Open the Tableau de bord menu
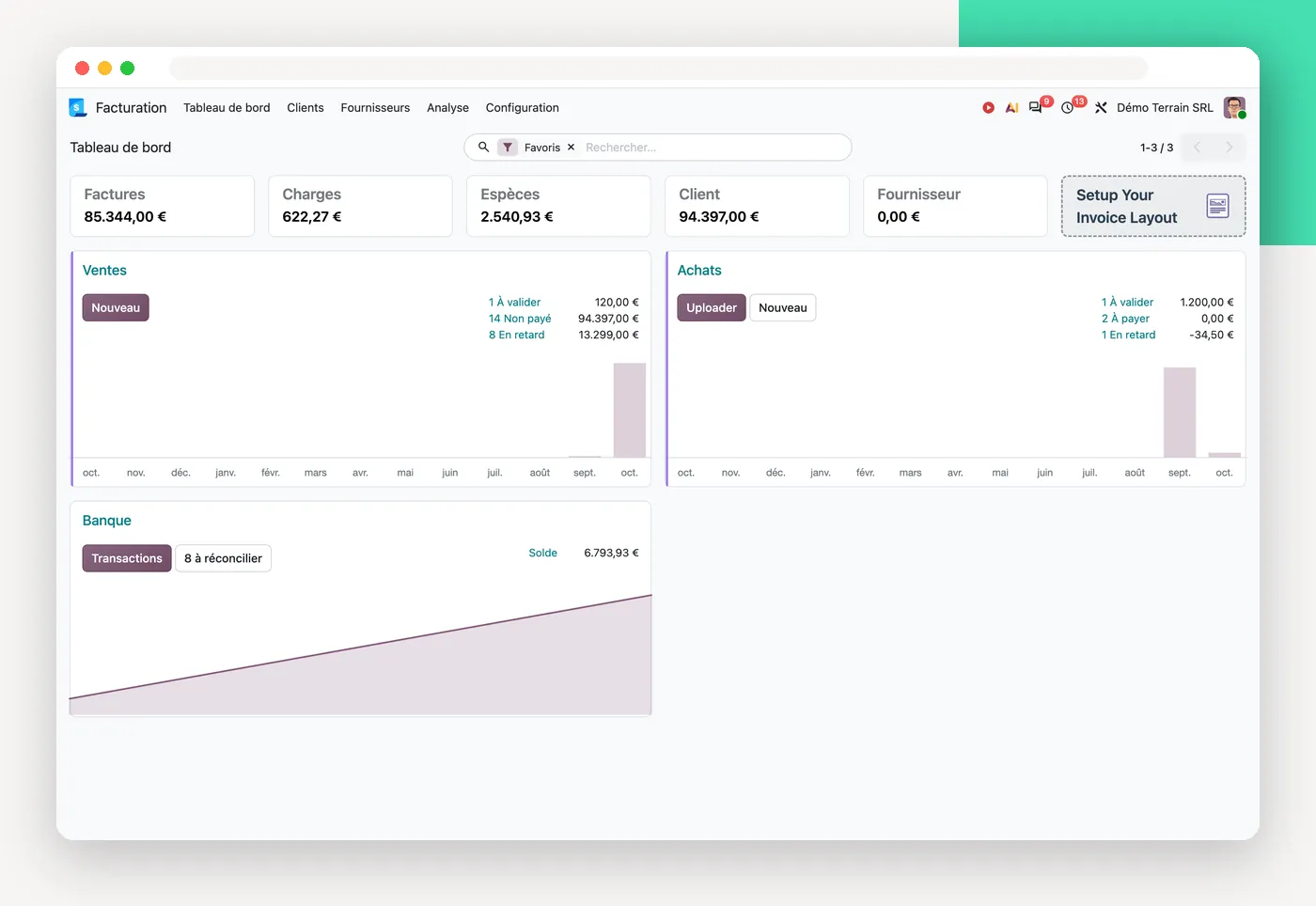This screenshot has height=906, width=1316. tap(227, 108)
